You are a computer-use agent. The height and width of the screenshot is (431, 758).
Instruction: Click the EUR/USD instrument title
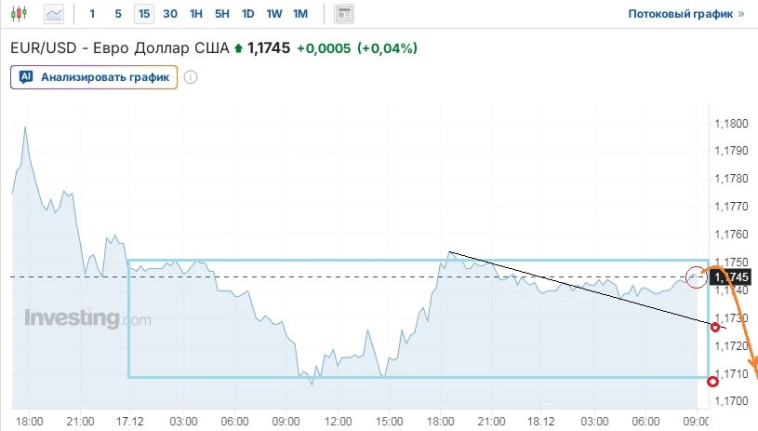tap(118, 48)
